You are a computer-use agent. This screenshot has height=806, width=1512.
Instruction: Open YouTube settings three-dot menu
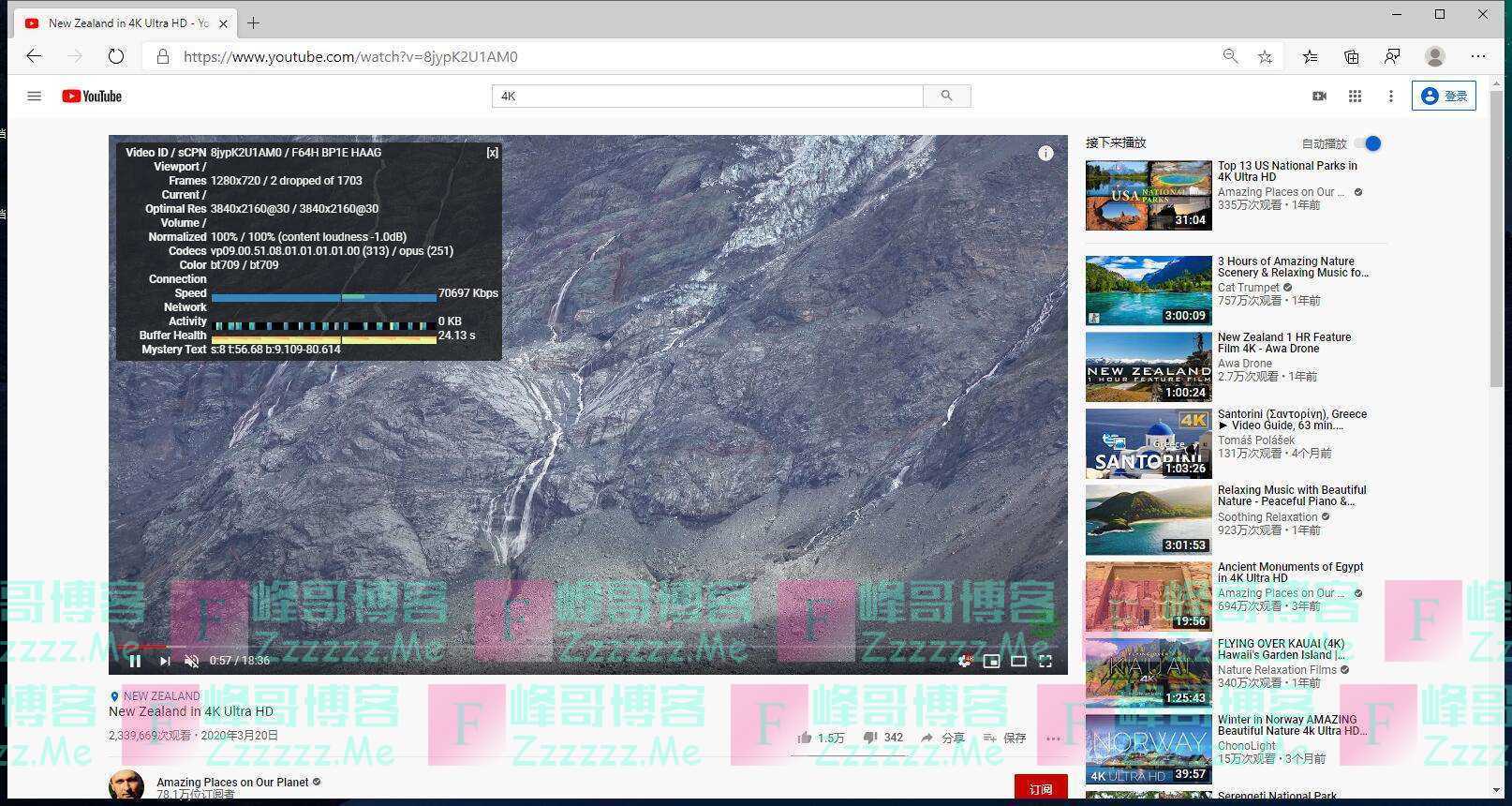pyautogui.click(x=1391, y=96)
